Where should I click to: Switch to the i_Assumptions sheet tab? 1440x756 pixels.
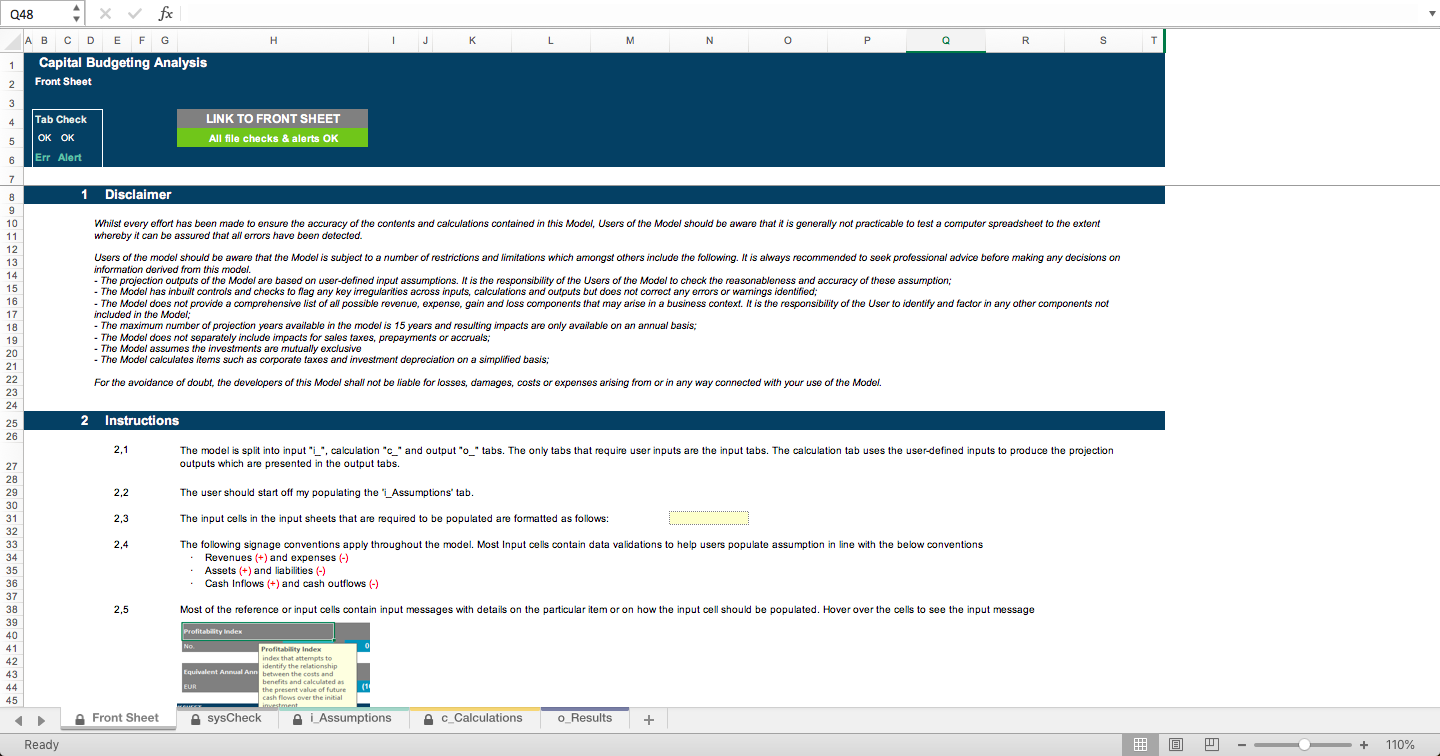point(341,718)
